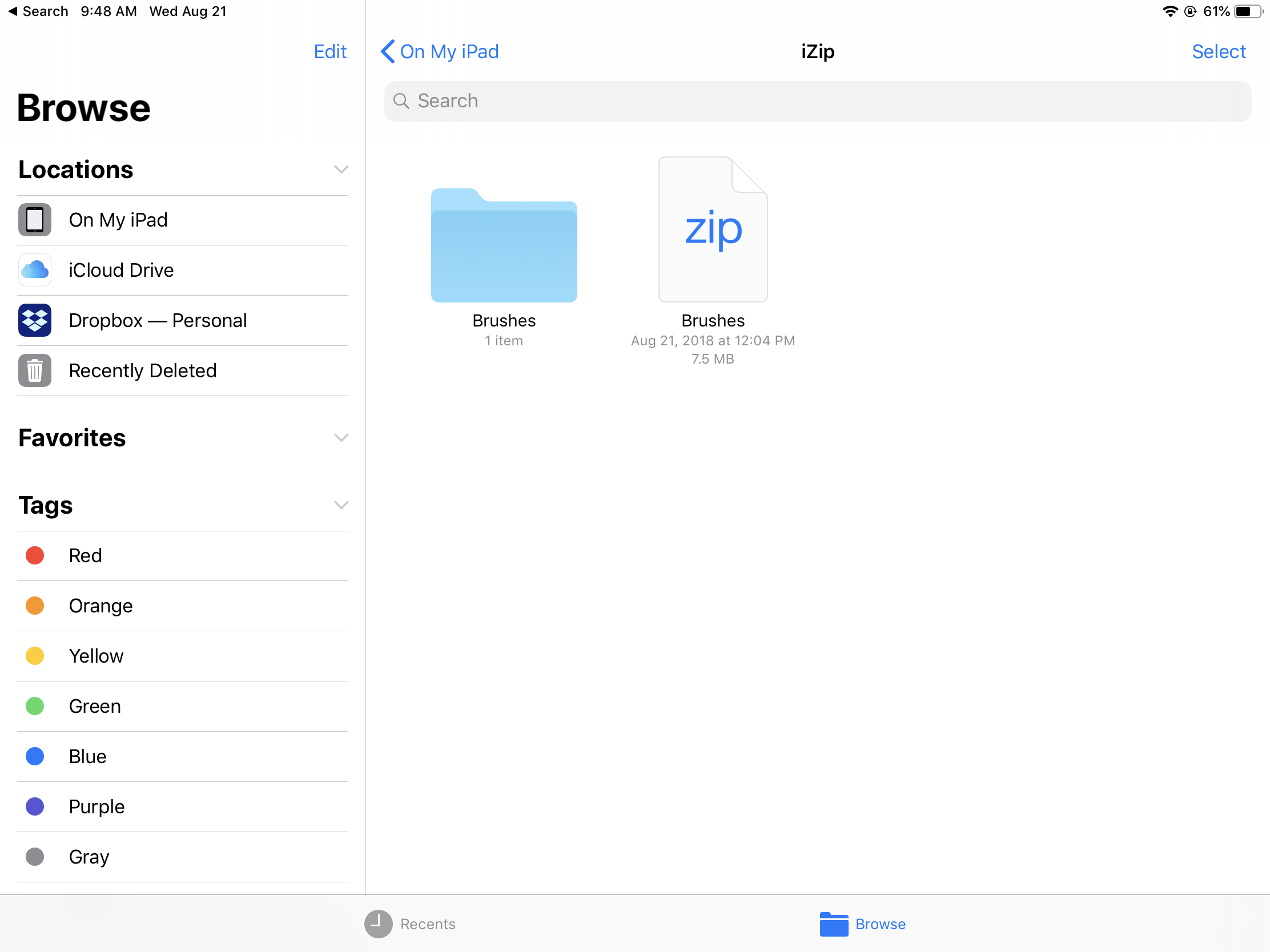Select the Yellow tag dot

tap(35, 656)
